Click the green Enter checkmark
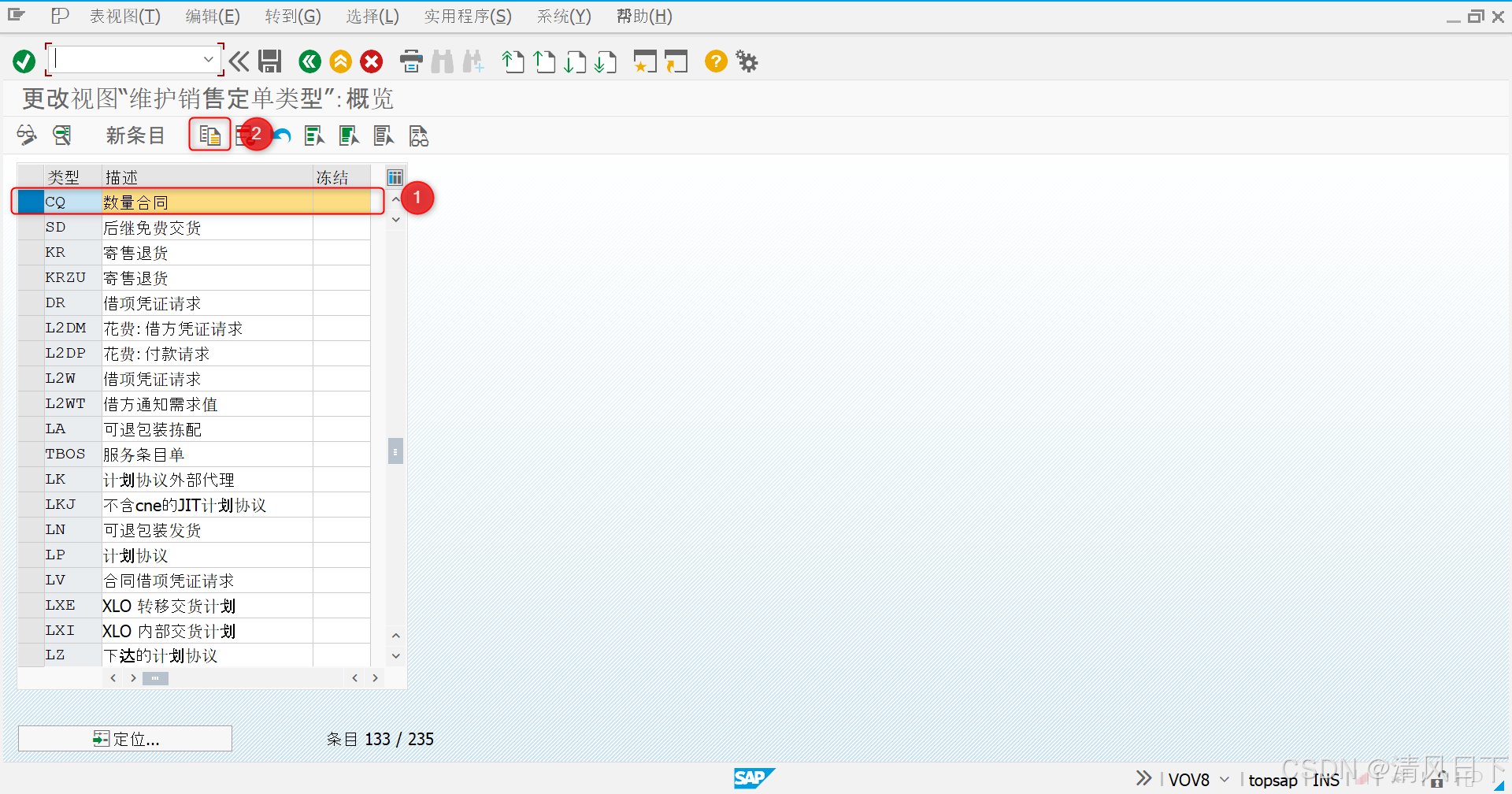Image resolution: width=1512 pixels, height=794 pixels. pyautogui.click(x=23, y=61)
